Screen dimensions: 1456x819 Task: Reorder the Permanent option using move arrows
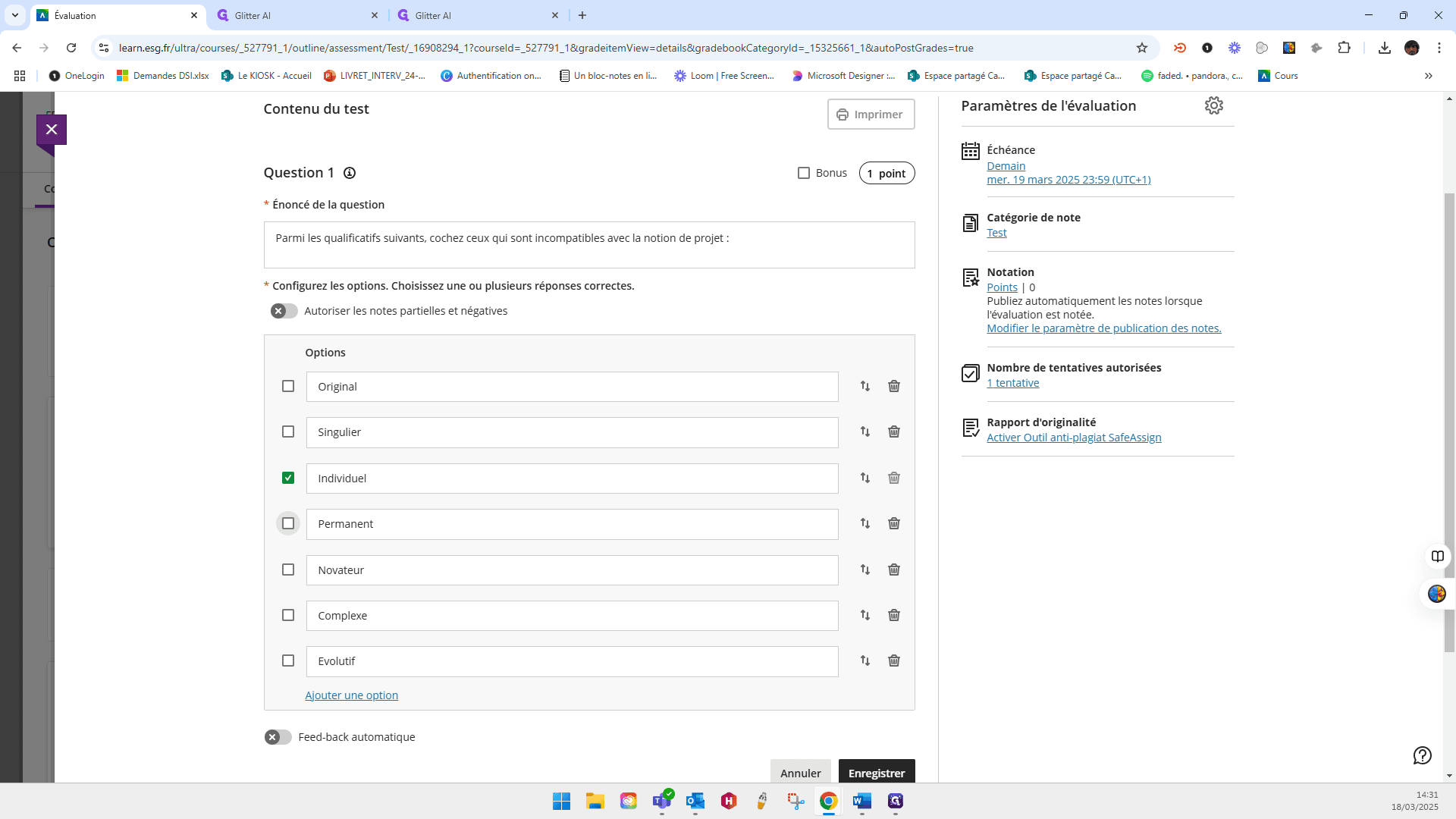[x=865, y=523]
